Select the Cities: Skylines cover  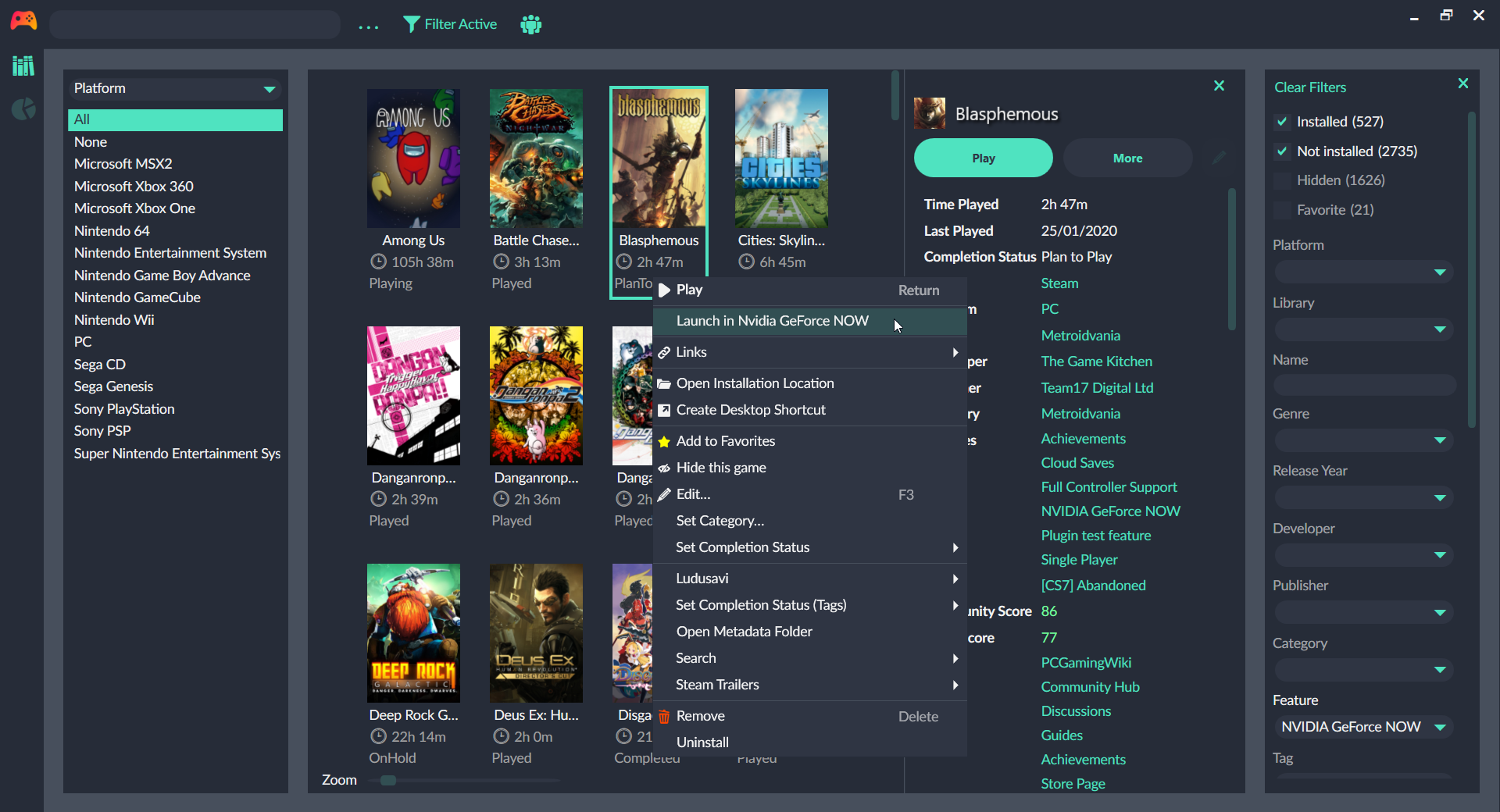781,158
